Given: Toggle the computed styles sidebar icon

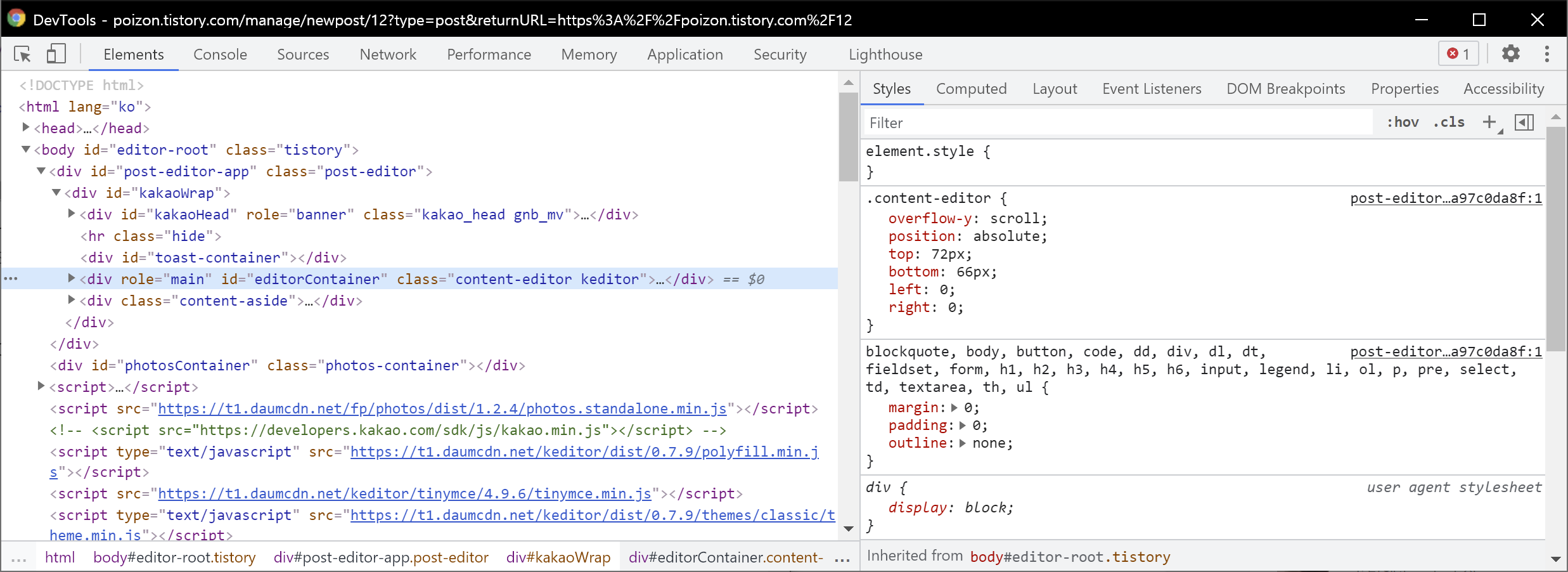Looking at the screenshot, I should 1524,122.
